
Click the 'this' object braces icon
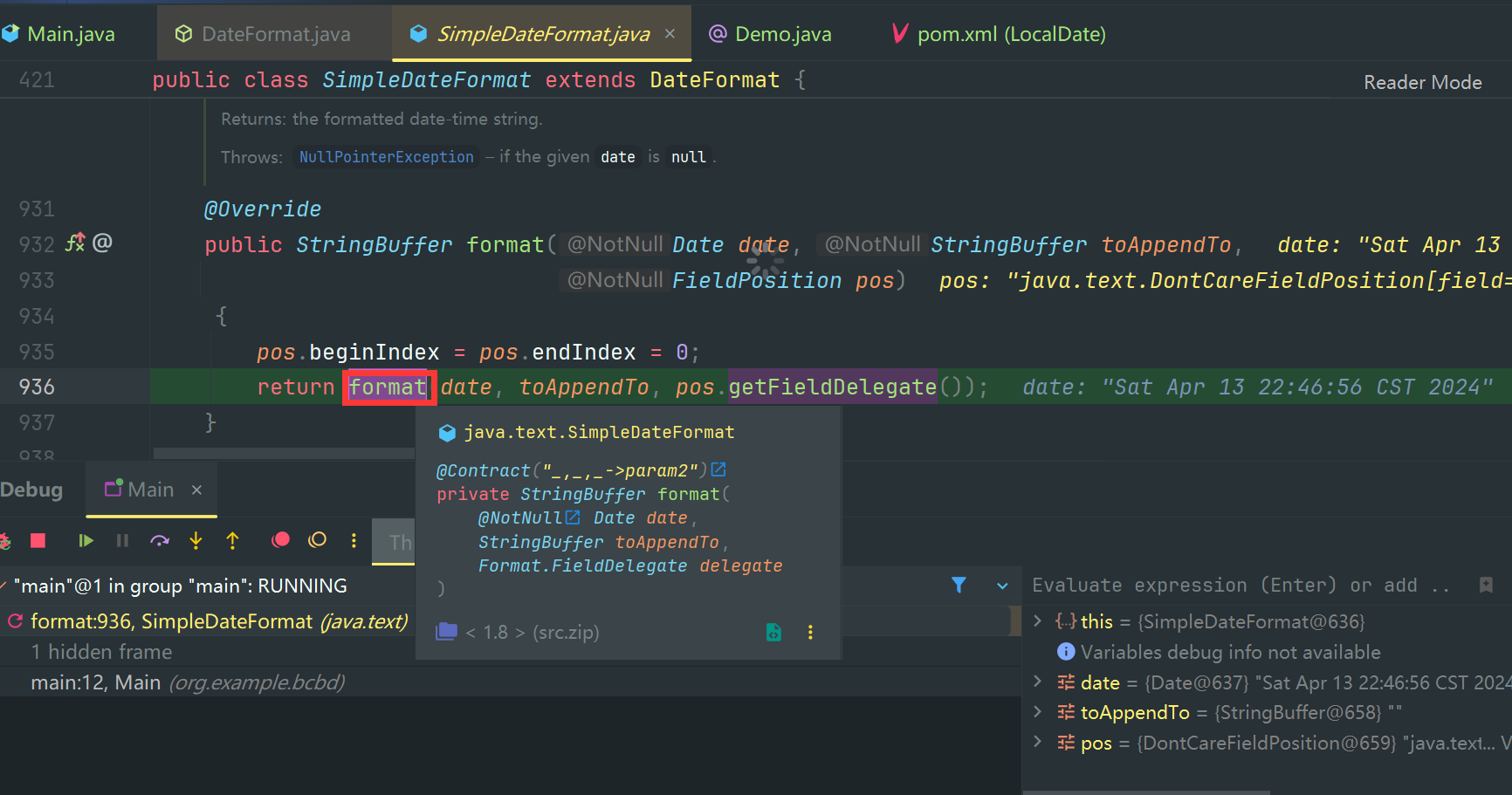pos(1065,620)
